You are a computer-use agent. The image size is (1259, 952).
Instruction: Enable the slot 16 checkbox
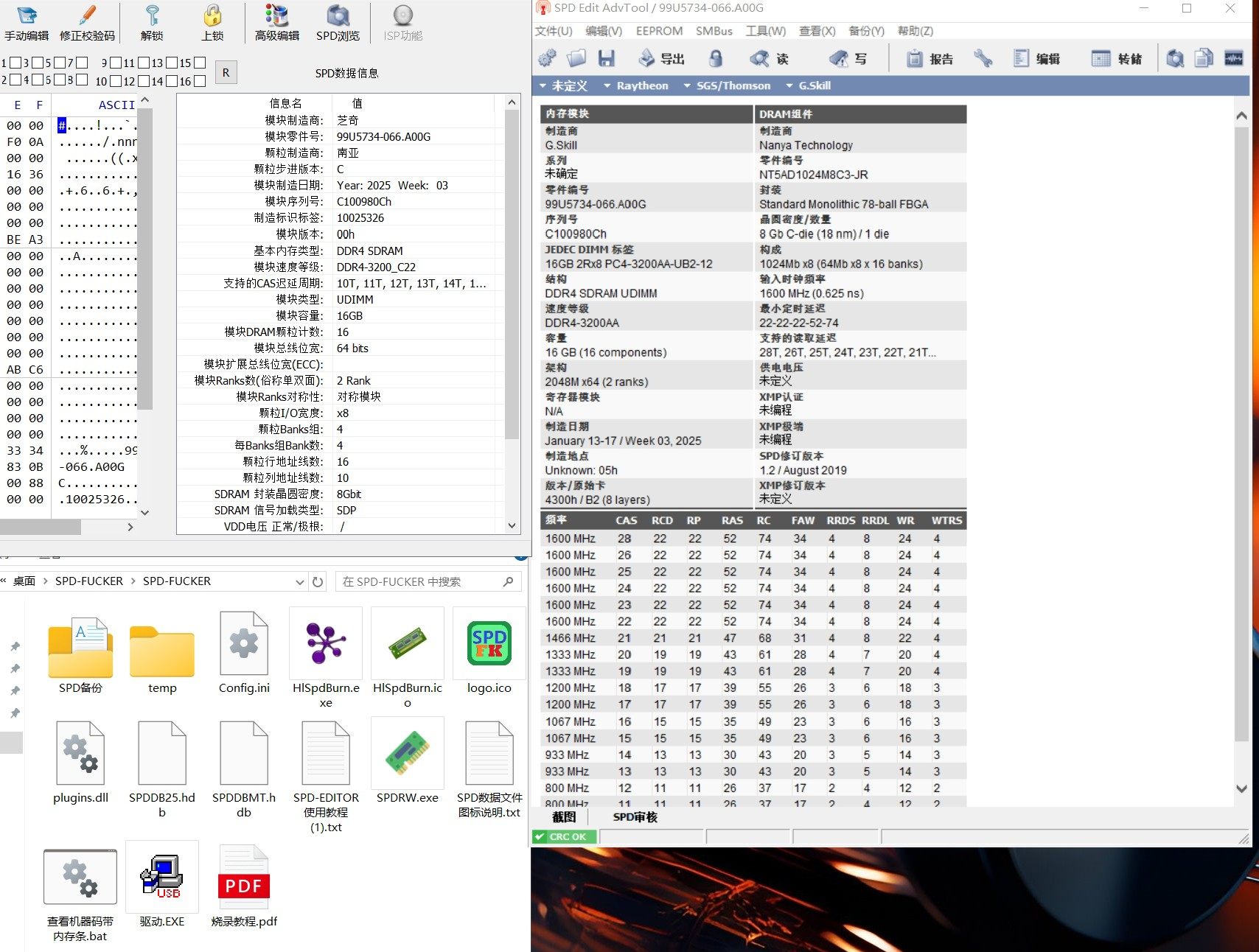pos(199,81)
